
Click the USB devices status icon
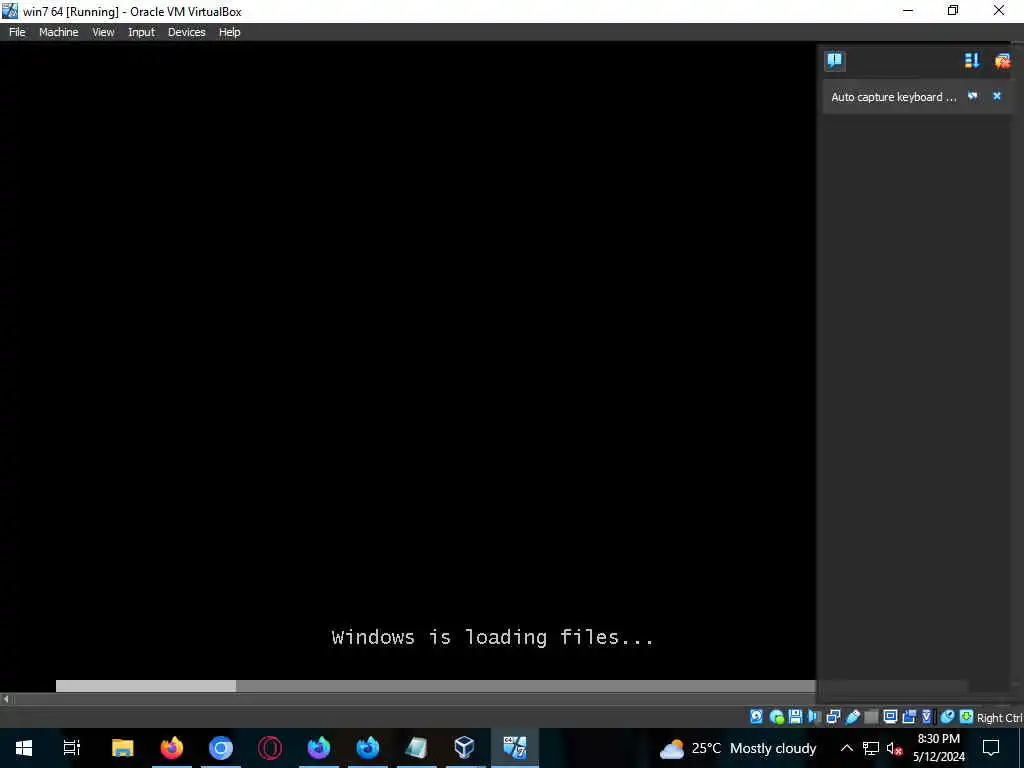pos(852,716)
